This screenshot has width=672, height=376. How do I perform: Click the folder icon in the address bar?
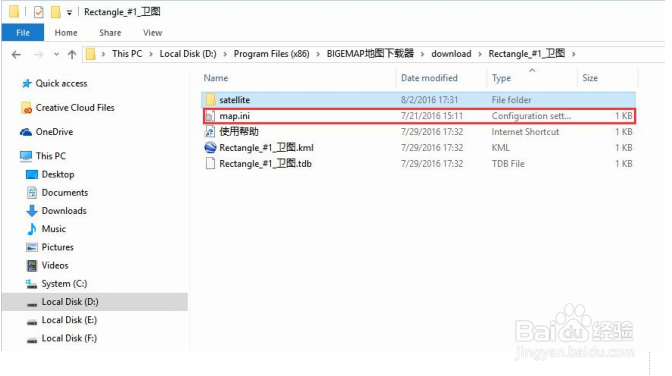tap(90, 54)
